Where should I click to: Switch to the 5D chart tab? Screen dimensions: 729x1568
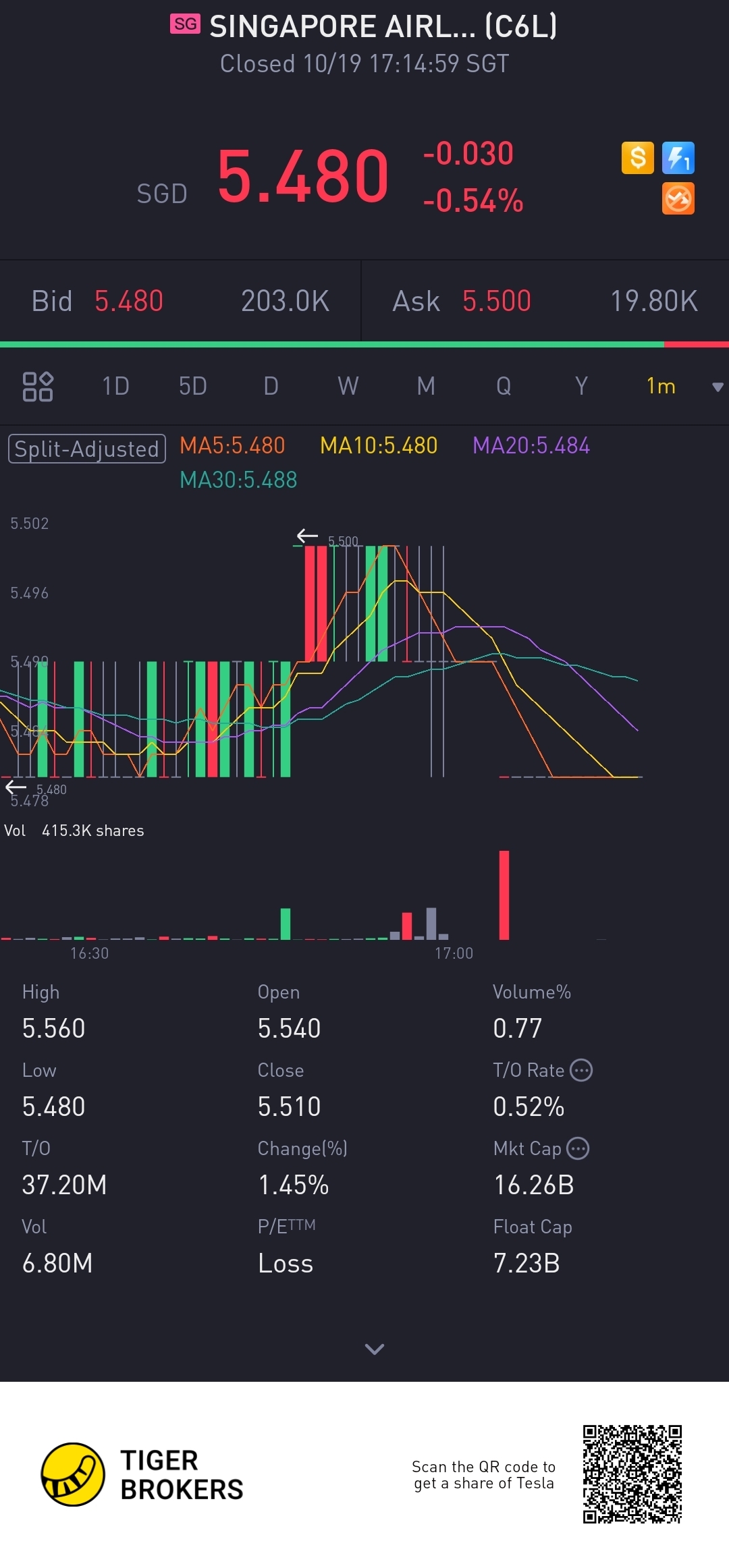(193, 387)
